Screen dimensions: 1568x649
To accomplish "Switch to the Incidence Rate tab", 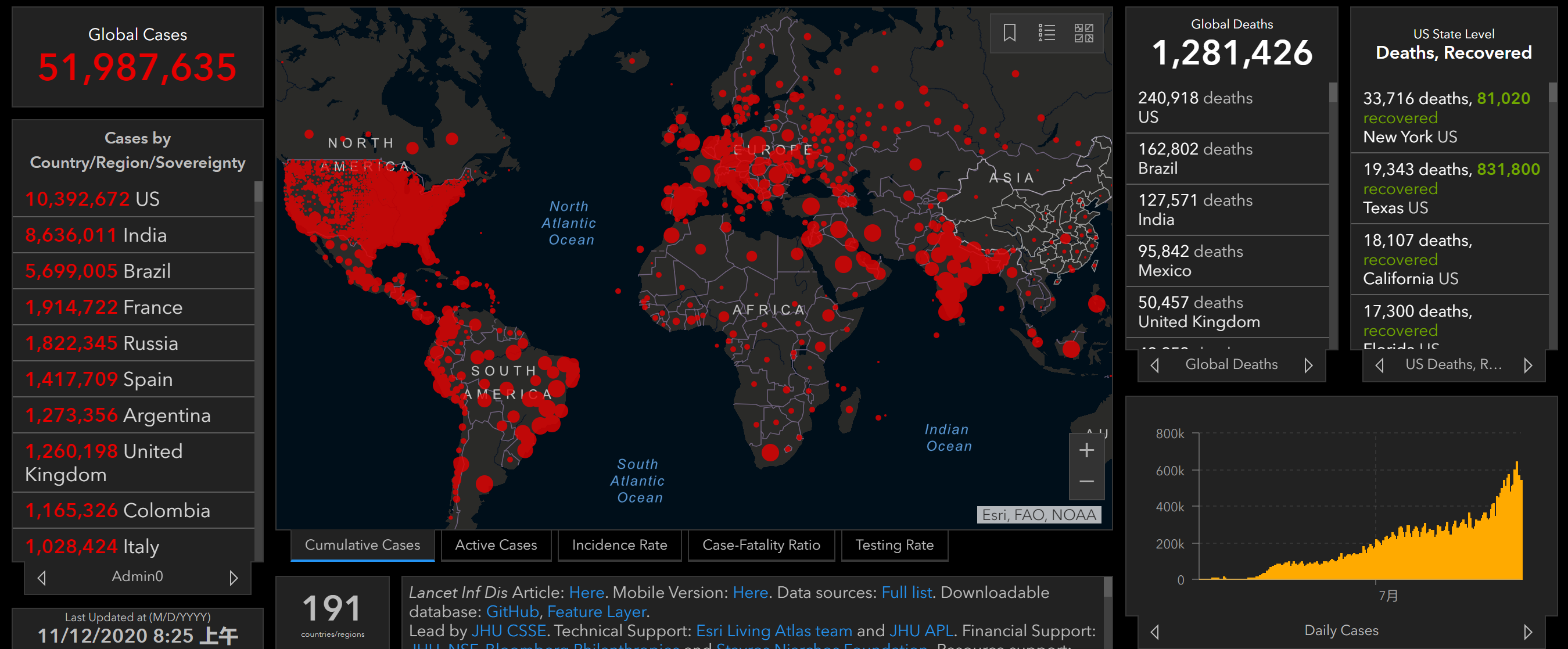I will pyautogui.click(x=619, y=545).
